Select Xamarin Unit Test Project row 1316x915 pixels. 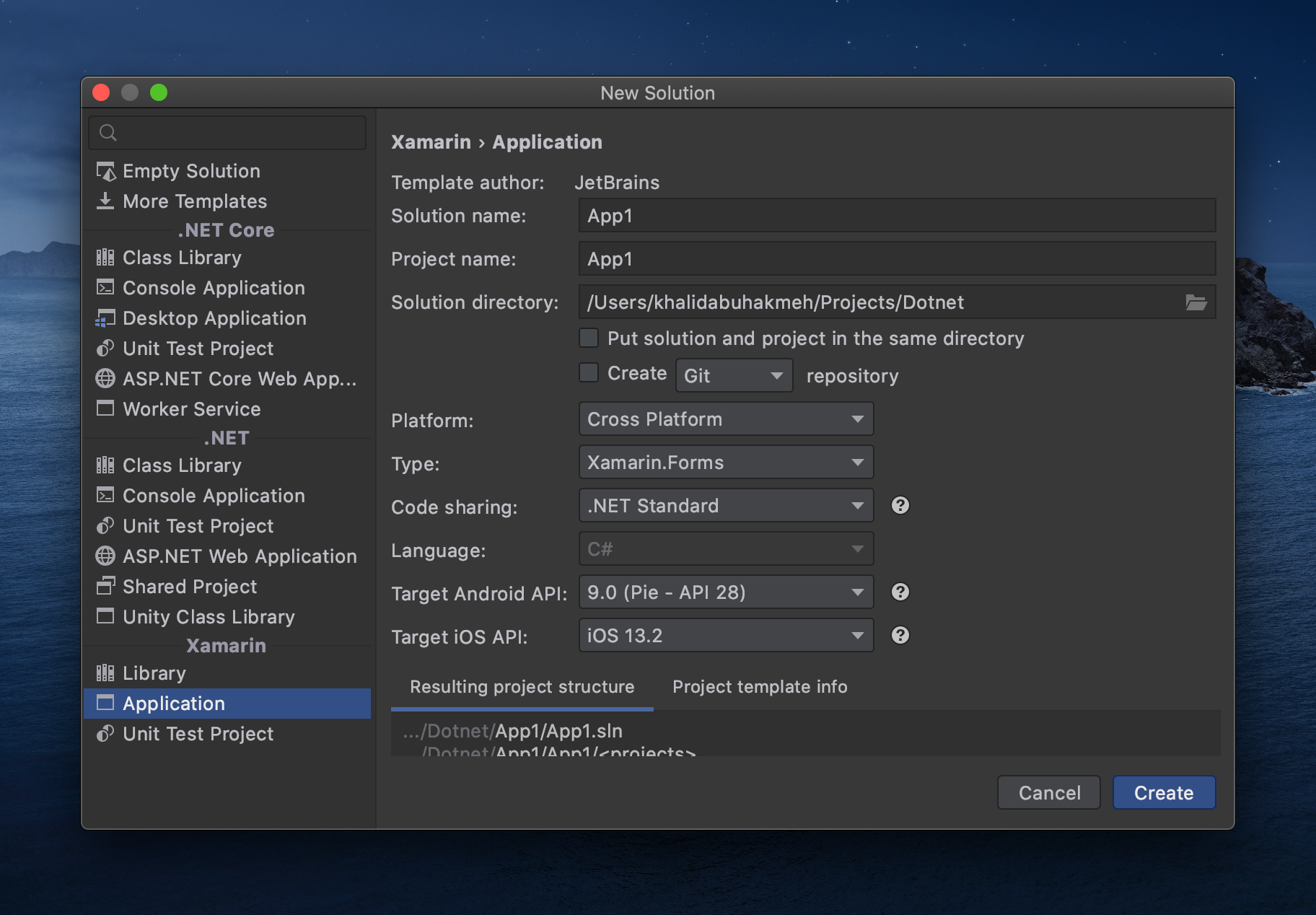[x=227, y=734]
